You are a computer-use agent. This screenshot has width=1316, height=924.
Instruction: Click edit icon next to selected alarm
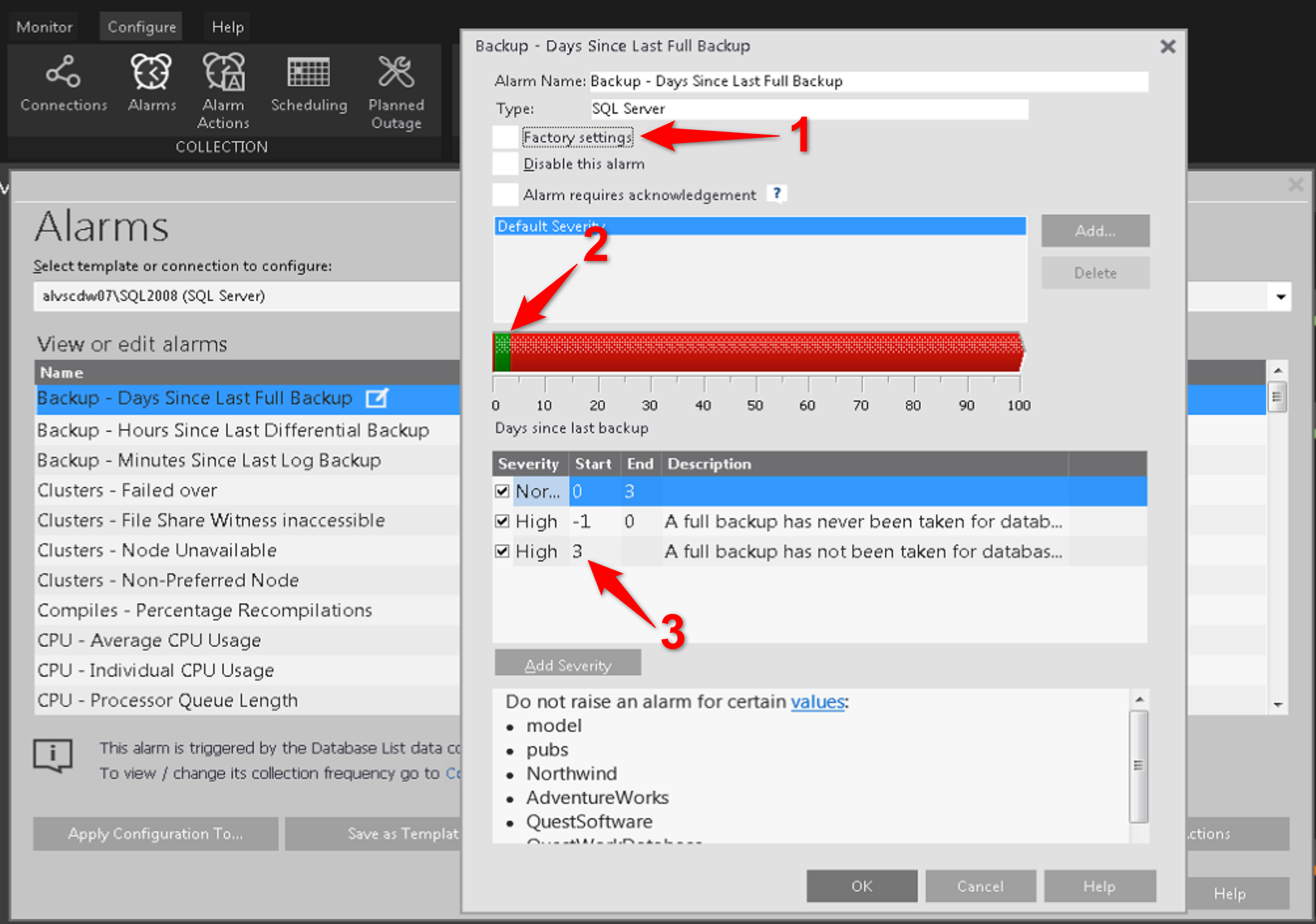click(x=377, y=398)
